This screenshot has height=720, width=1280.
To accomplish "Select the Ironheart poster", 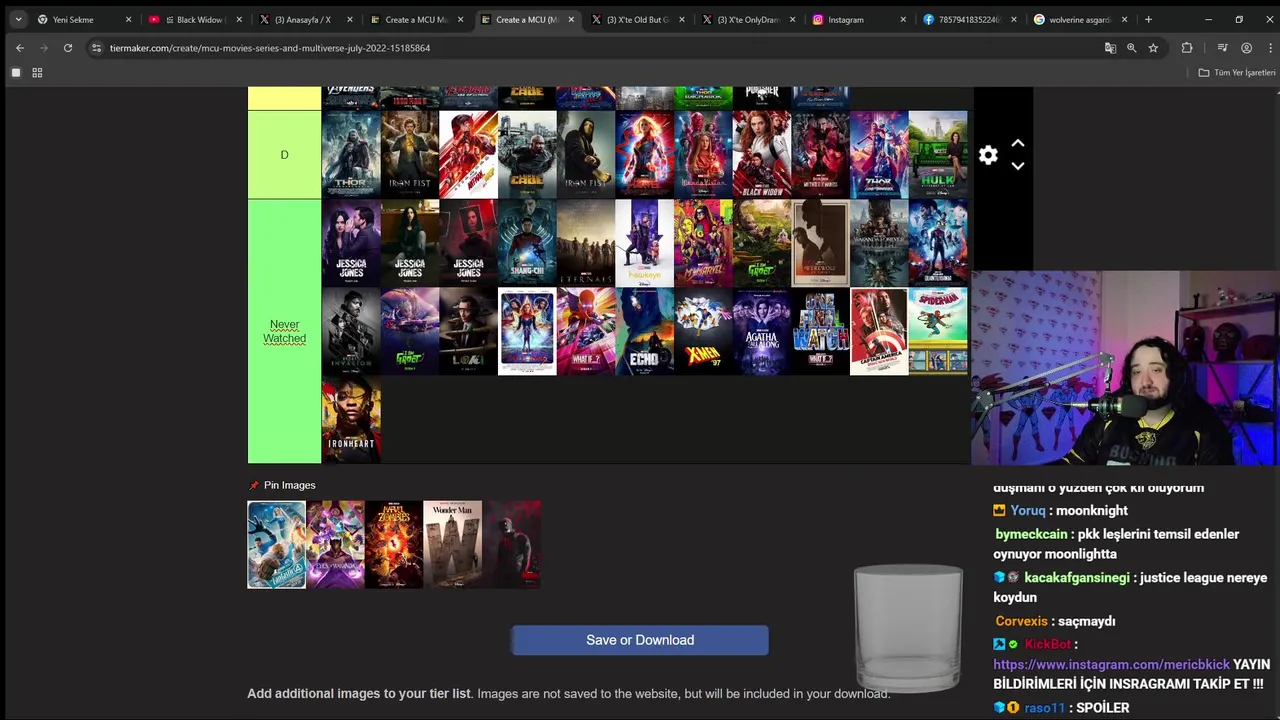I will [351, 420].
